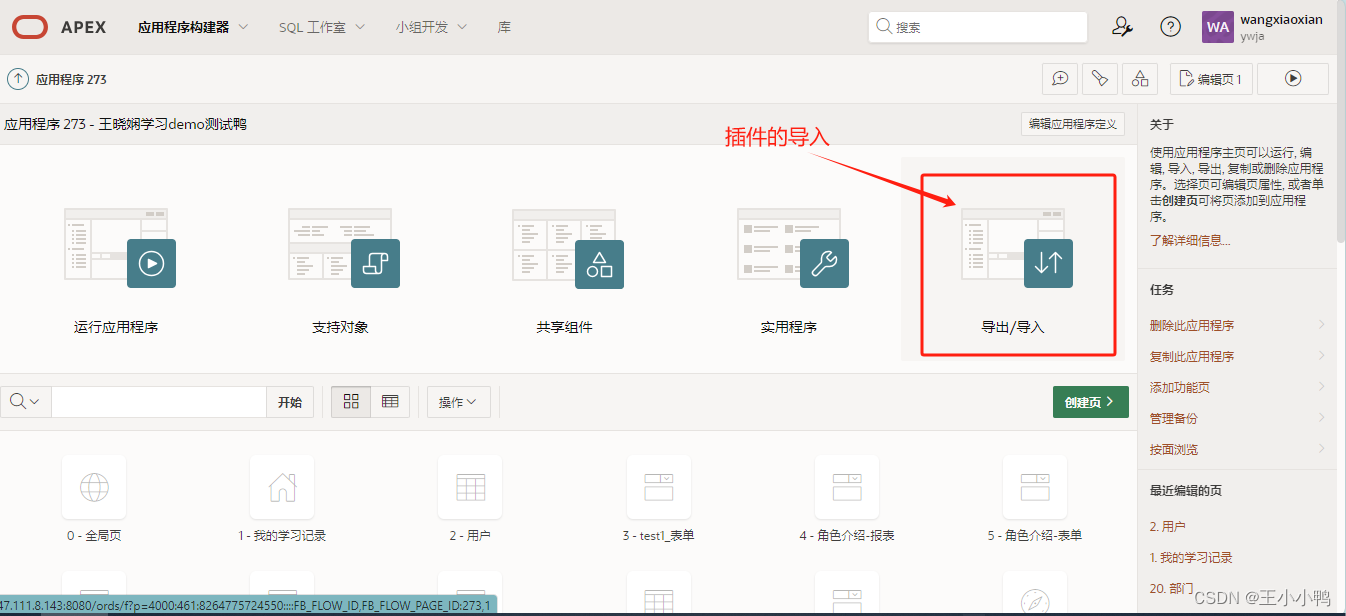Select the 添加功能页 task
The width and height of the screenshot is (1346, 616).
click(1180, 387)
